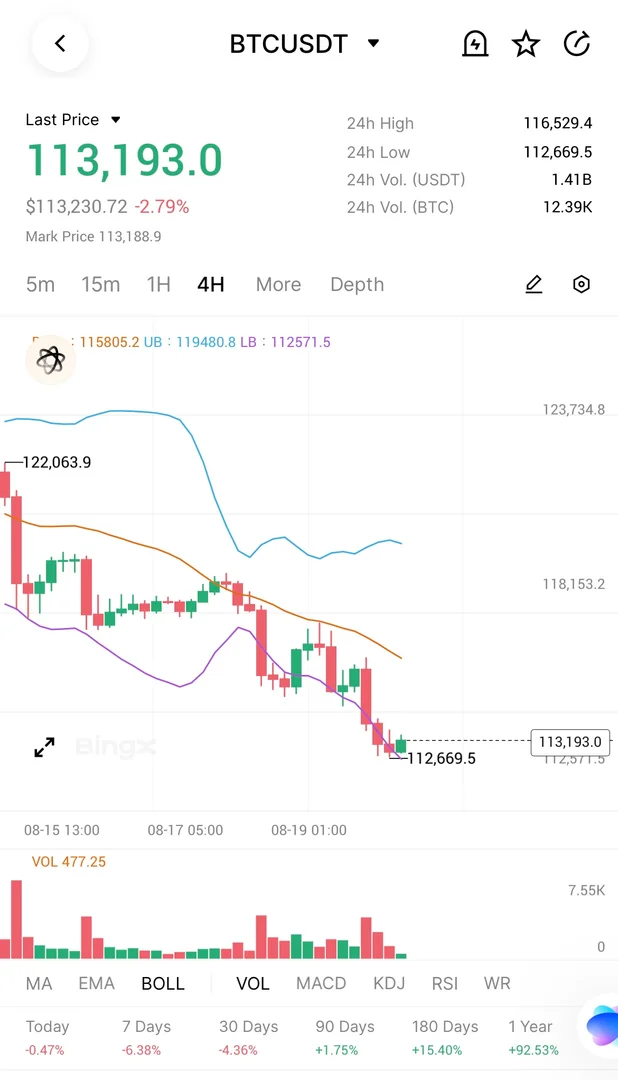Tap the current price marker 113,193.0
Image resolution: width=618 pixels, height=1080 pixels.
(x=570, y=742)
